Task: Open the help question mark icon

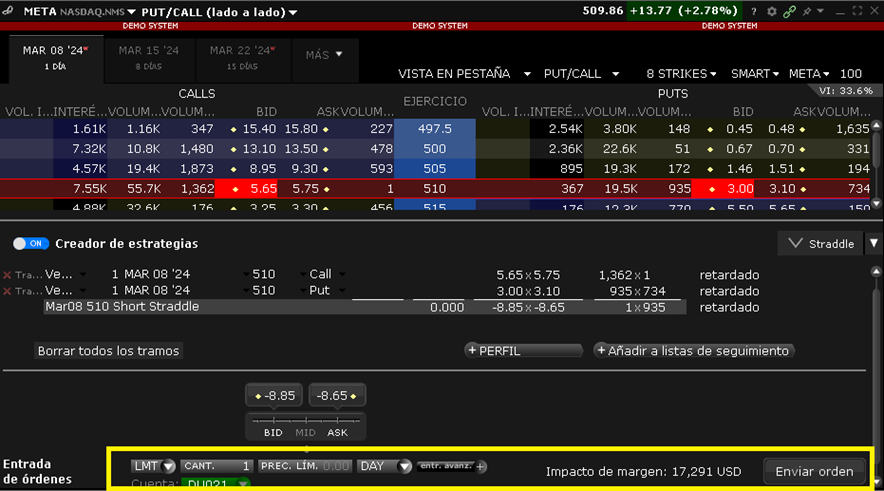Action: [754, 12]
